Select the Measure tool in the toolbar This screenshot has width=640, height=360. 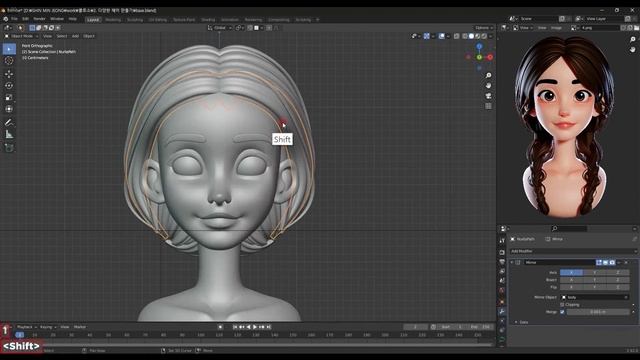tap(9, 134)
